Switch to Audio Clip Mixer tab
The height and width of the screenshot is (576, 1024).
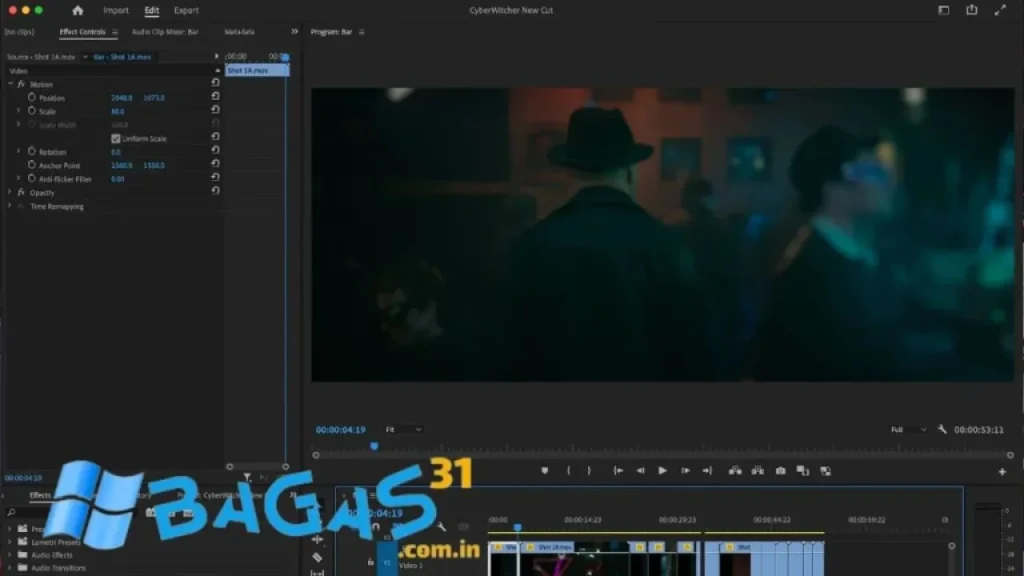tap(165, 31)
